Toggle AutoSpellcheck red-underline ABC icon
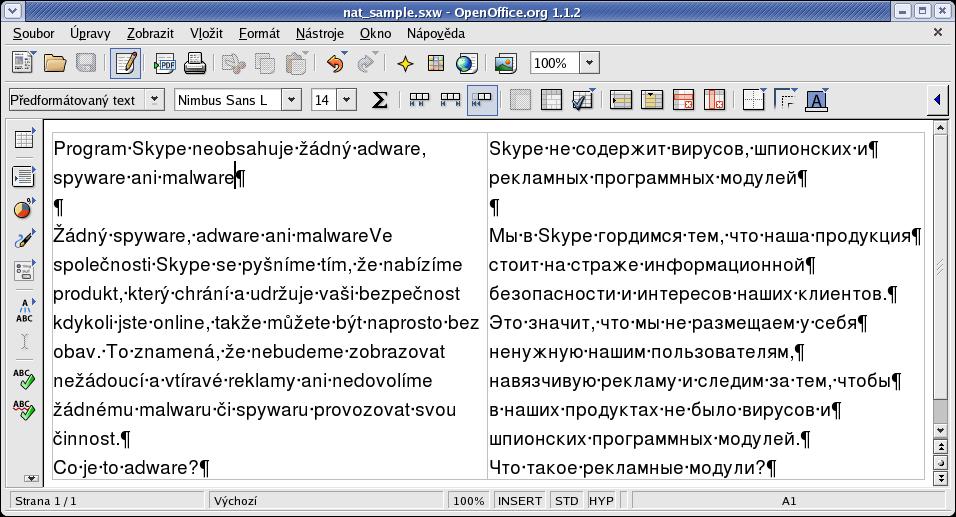The width and height of the screenshot is (956, 517). point(24,410)
